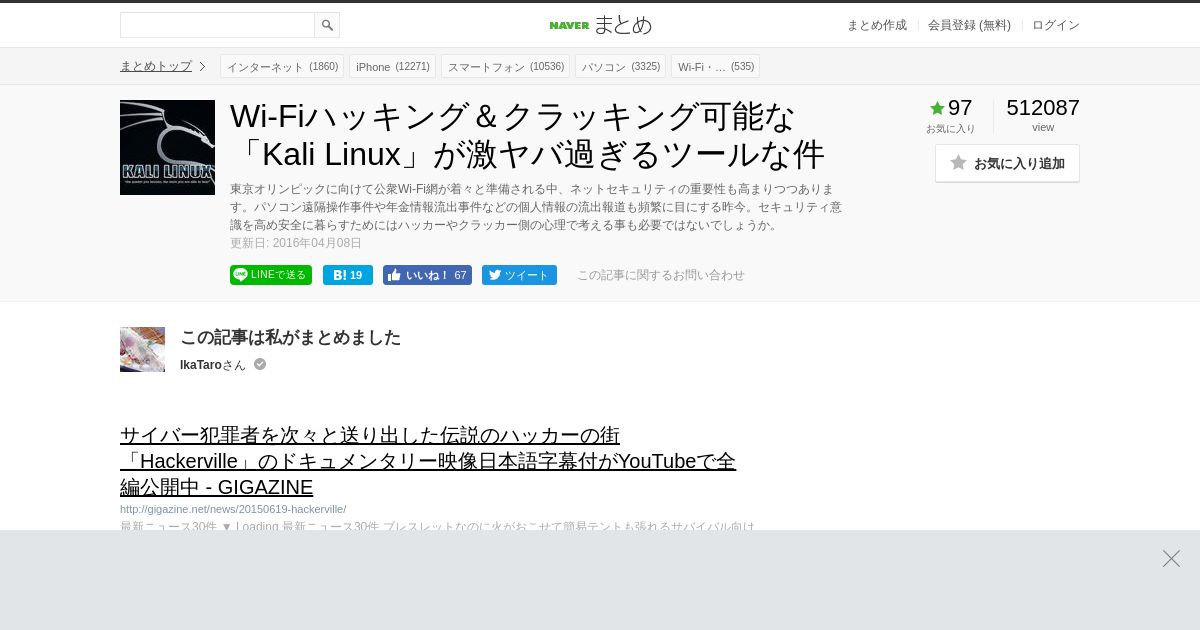Open この記事に関するお問い合わせ link
Image resolution: width=1200 pixels, height=630 pixels.
coord(660,275)
